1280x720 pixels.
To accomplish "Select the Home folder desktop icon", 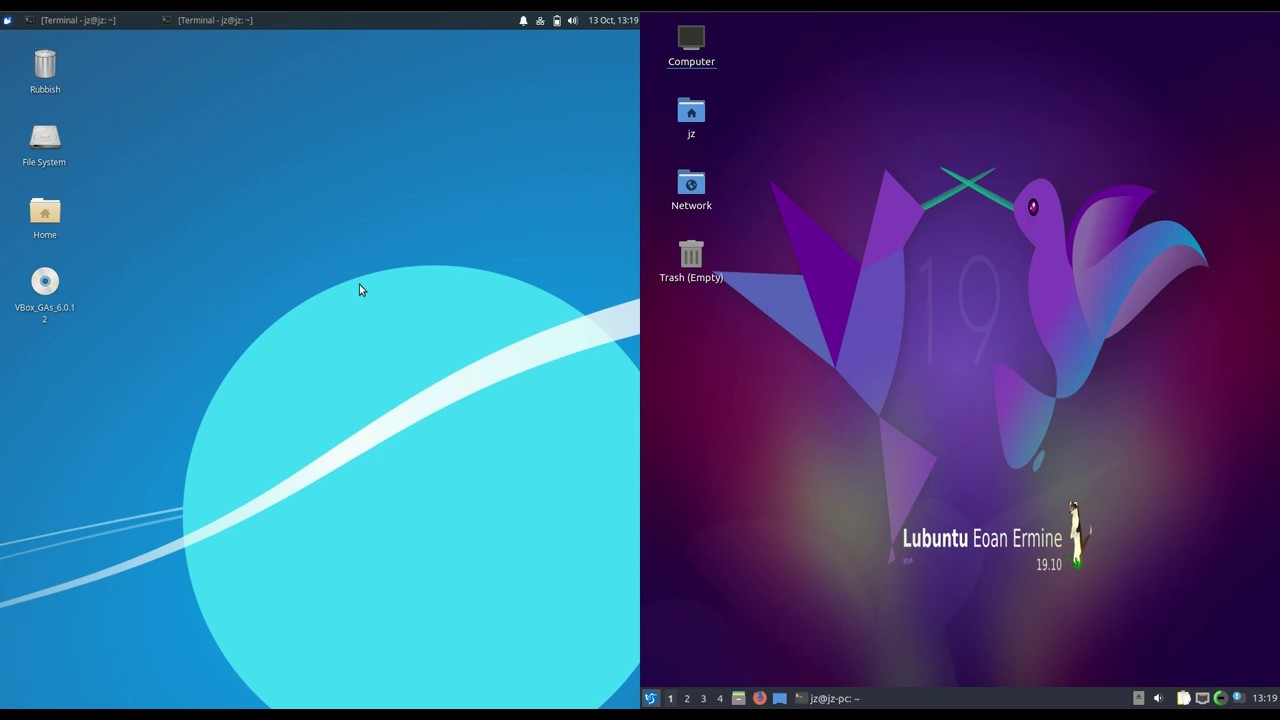I will click(x=45, y=218).
